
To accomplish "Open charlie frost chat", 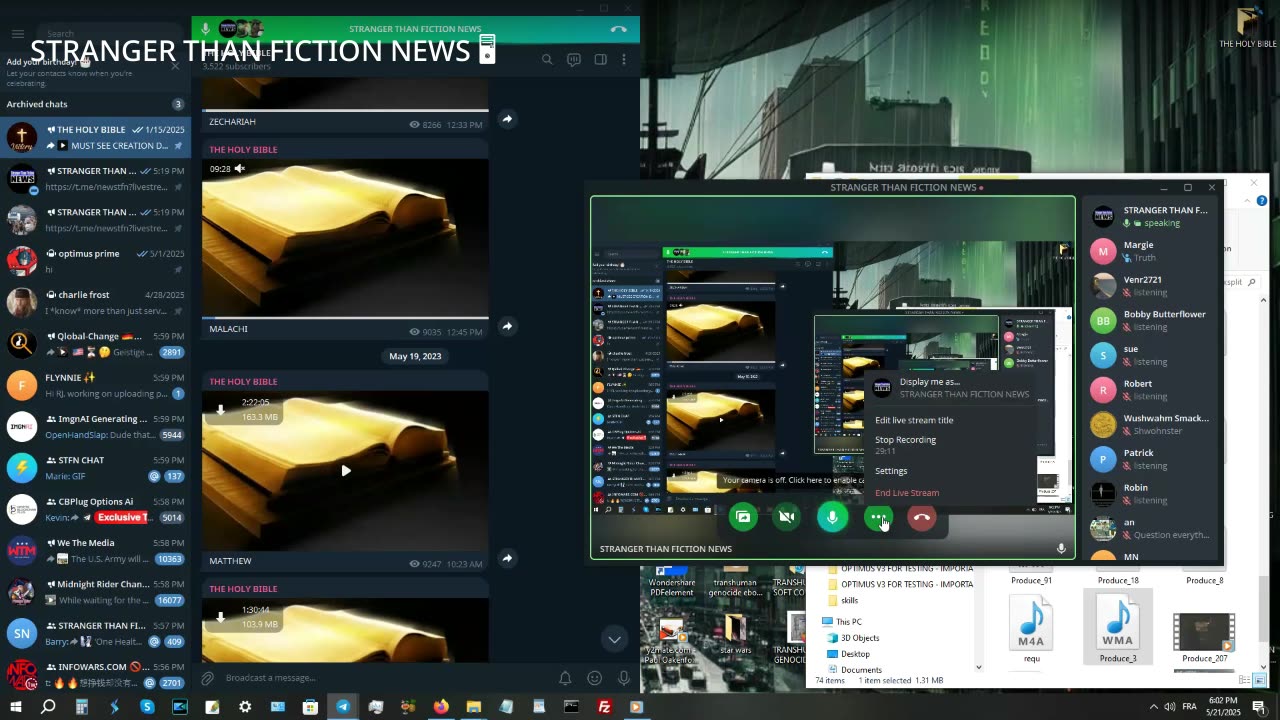I will (95, 302).
